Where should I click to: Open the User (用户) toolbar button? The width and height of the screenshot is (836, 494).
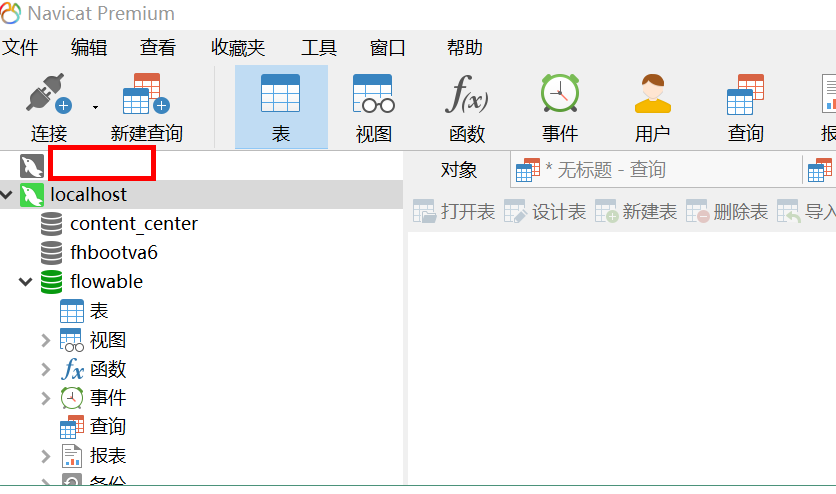pyautogui.click(x=653, y=108)
